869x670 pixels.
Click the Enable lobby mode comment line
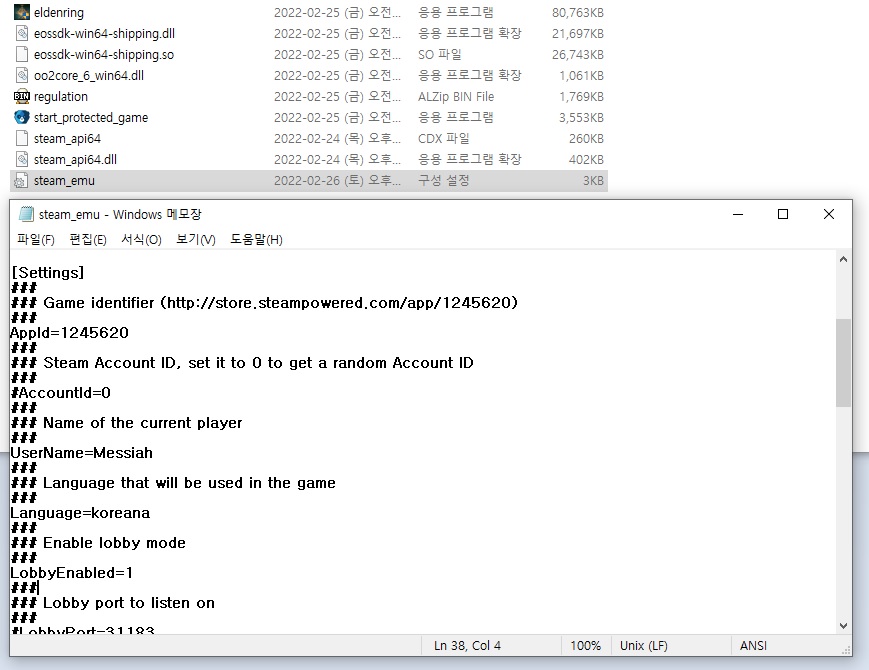click(99, 543)
